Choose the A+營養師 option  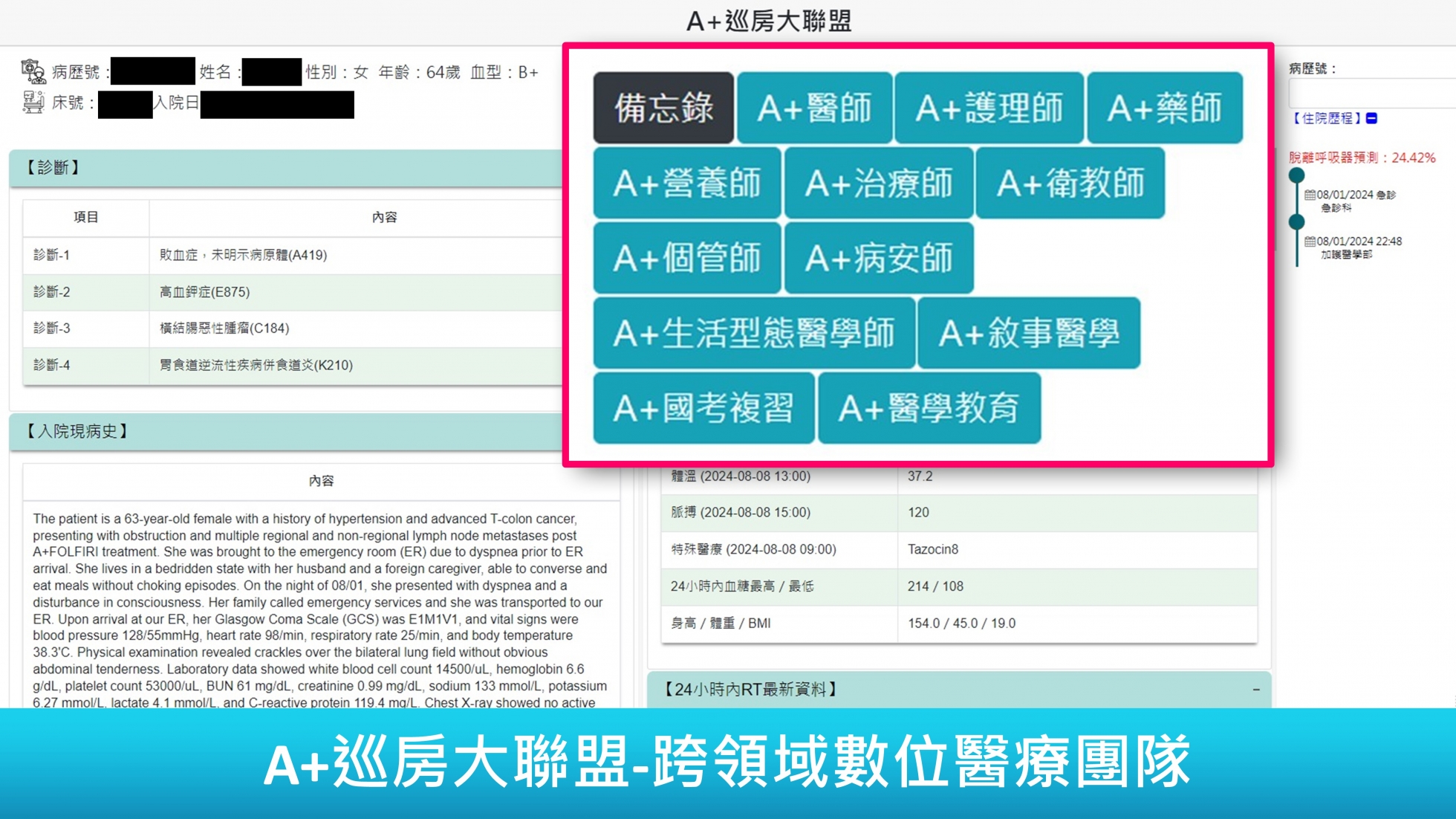pos(687,183)
